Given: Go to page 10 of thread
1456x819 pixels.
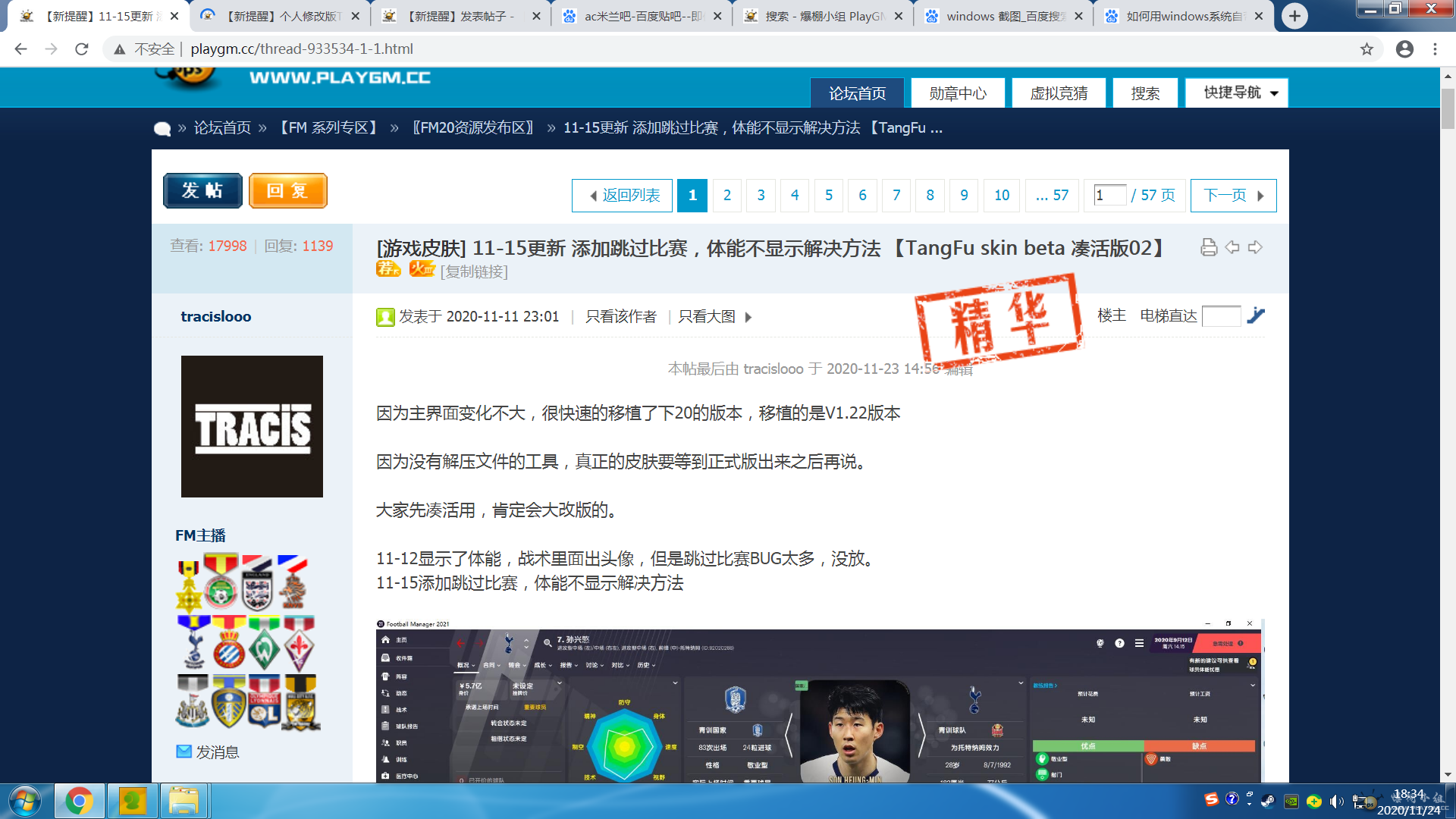Looking at the screenshot, I should (x=1002, y=196).
